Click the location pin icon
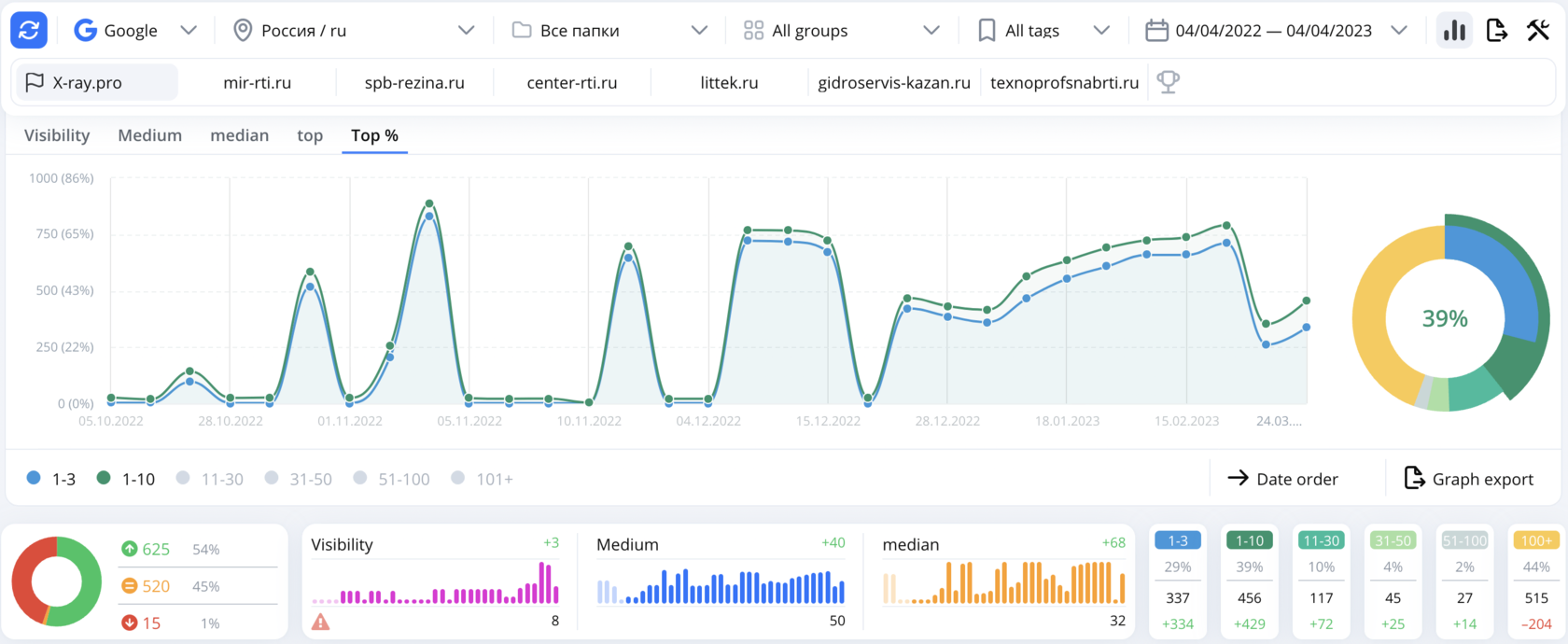Screen dimensions: 1568x644 point(243,30)
